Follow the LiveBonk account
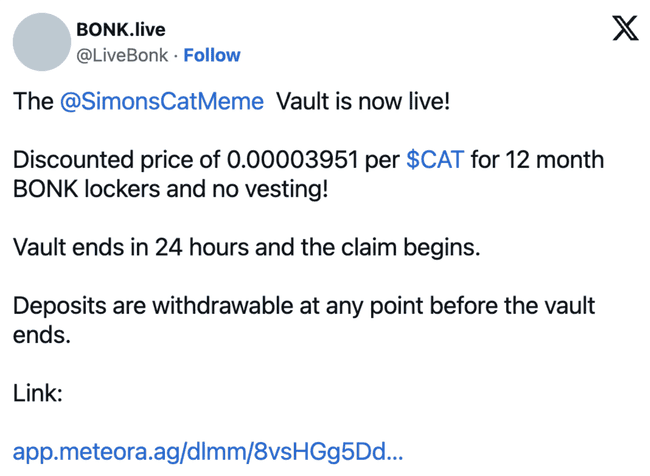 (212, 55)
